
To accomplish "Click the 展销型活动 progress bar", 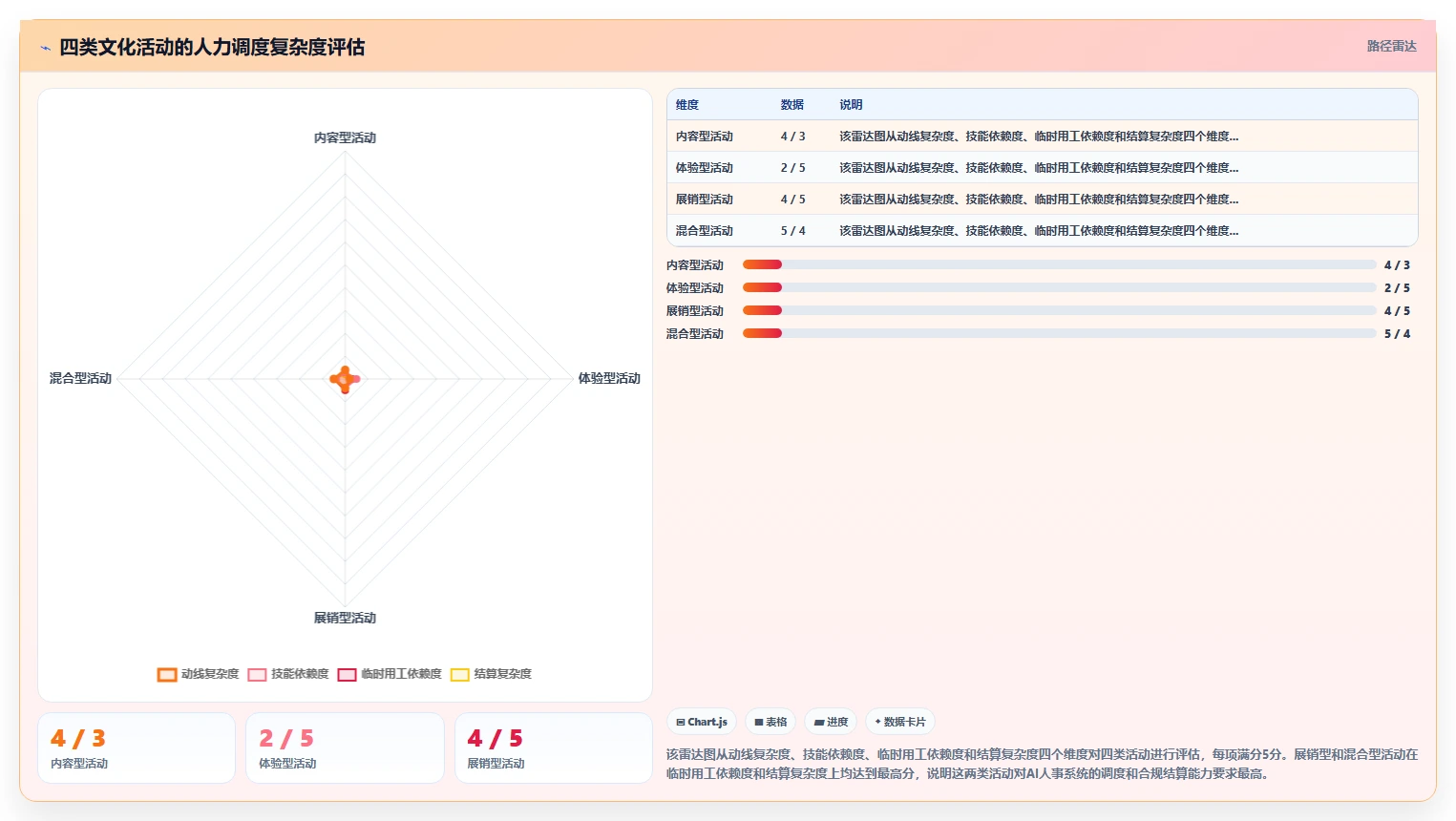I will pyautogui.click(x=1060, y=310).
